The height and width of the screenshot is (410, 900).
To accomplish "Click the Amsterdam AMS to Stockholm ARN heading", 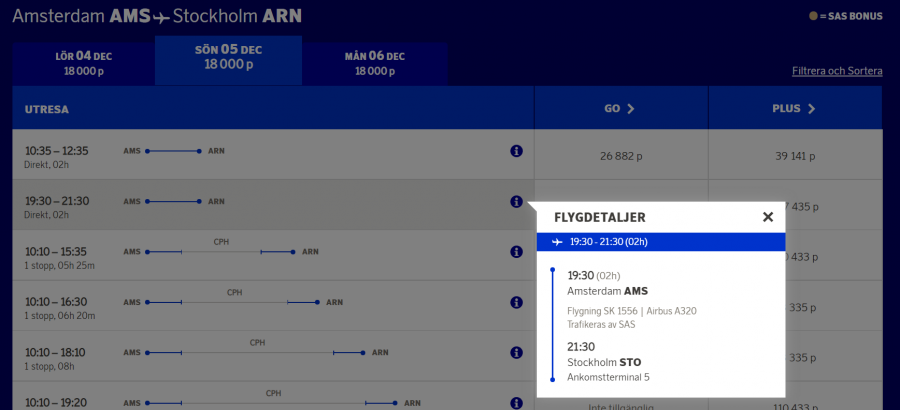I will pos(156,17).
